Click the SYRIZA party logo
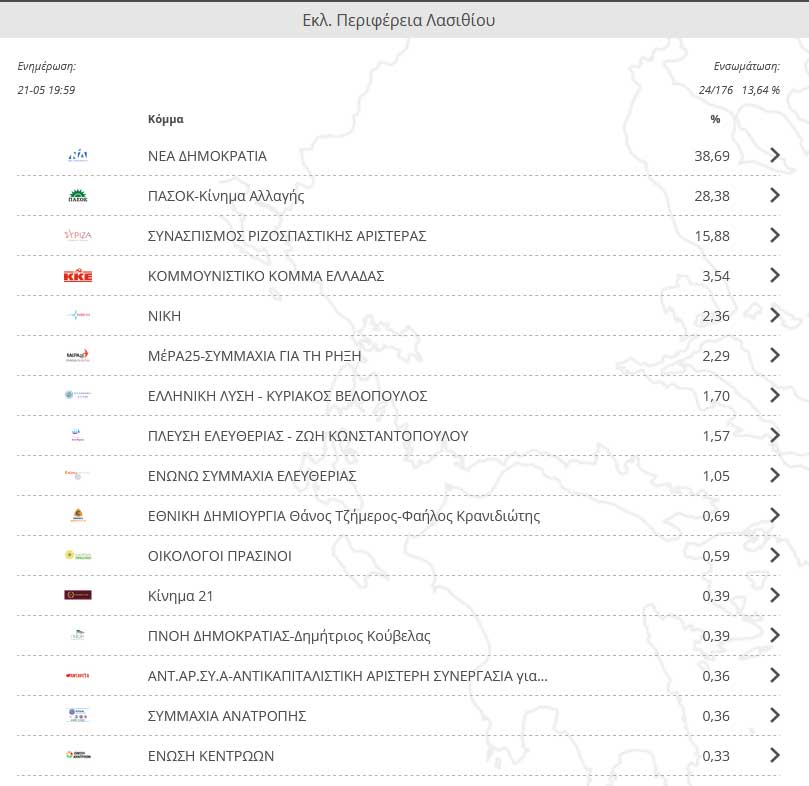The height and width of the screenshot is (786, 809). tap(78, 235)
